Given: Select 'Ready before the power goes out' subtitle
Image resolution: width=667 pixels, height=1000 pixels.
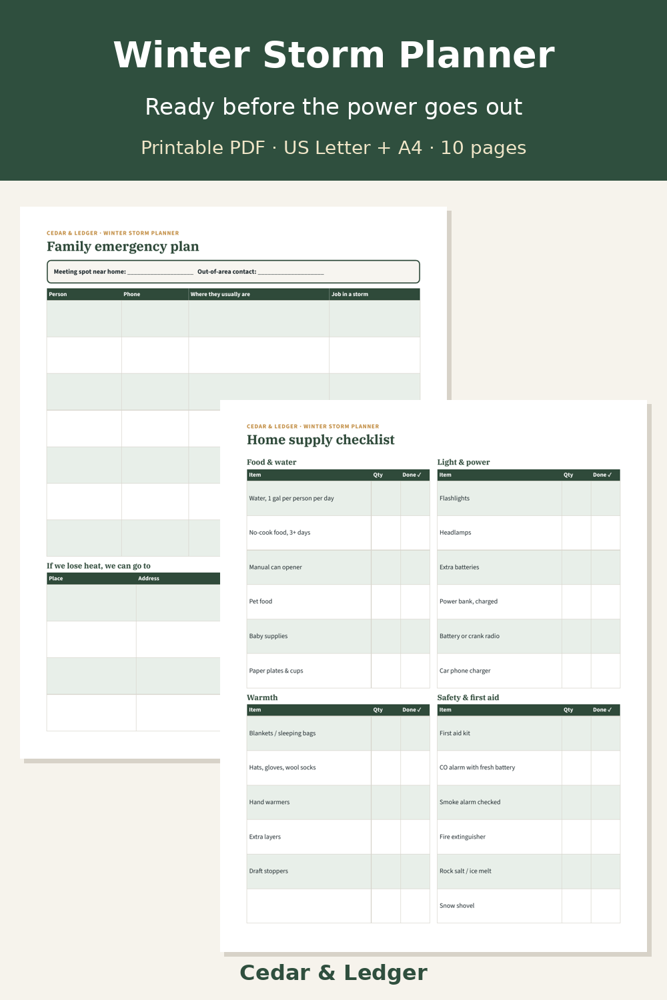Looking at the screenshot, I should (334, 107).
